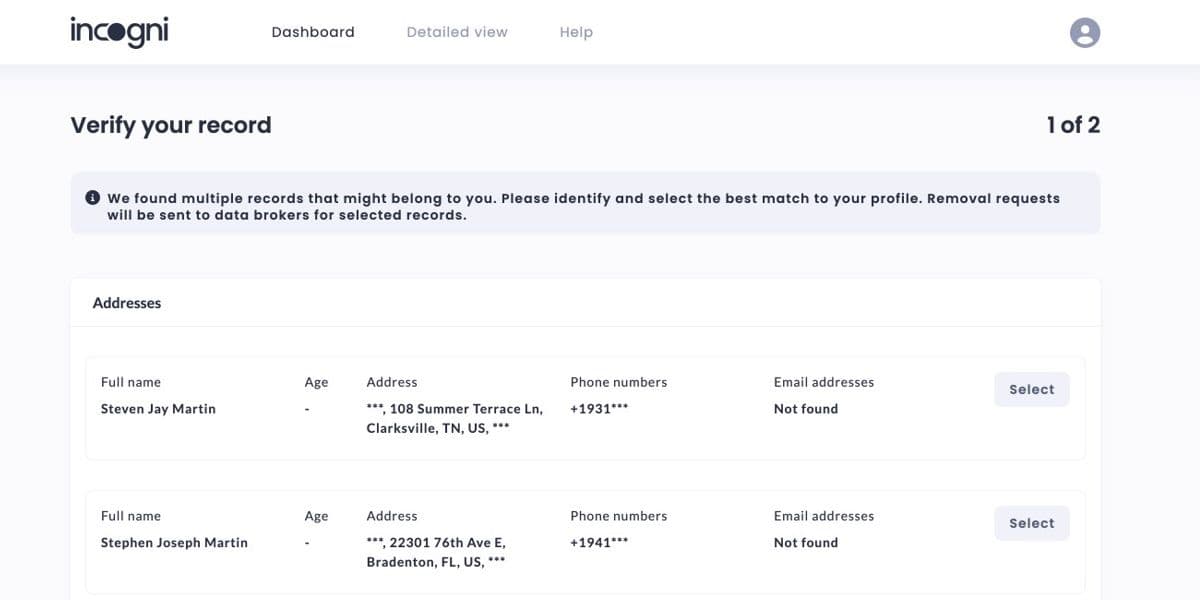Select the Steven Jay Martin record

pyautogui.click(x=1031, y=390)
